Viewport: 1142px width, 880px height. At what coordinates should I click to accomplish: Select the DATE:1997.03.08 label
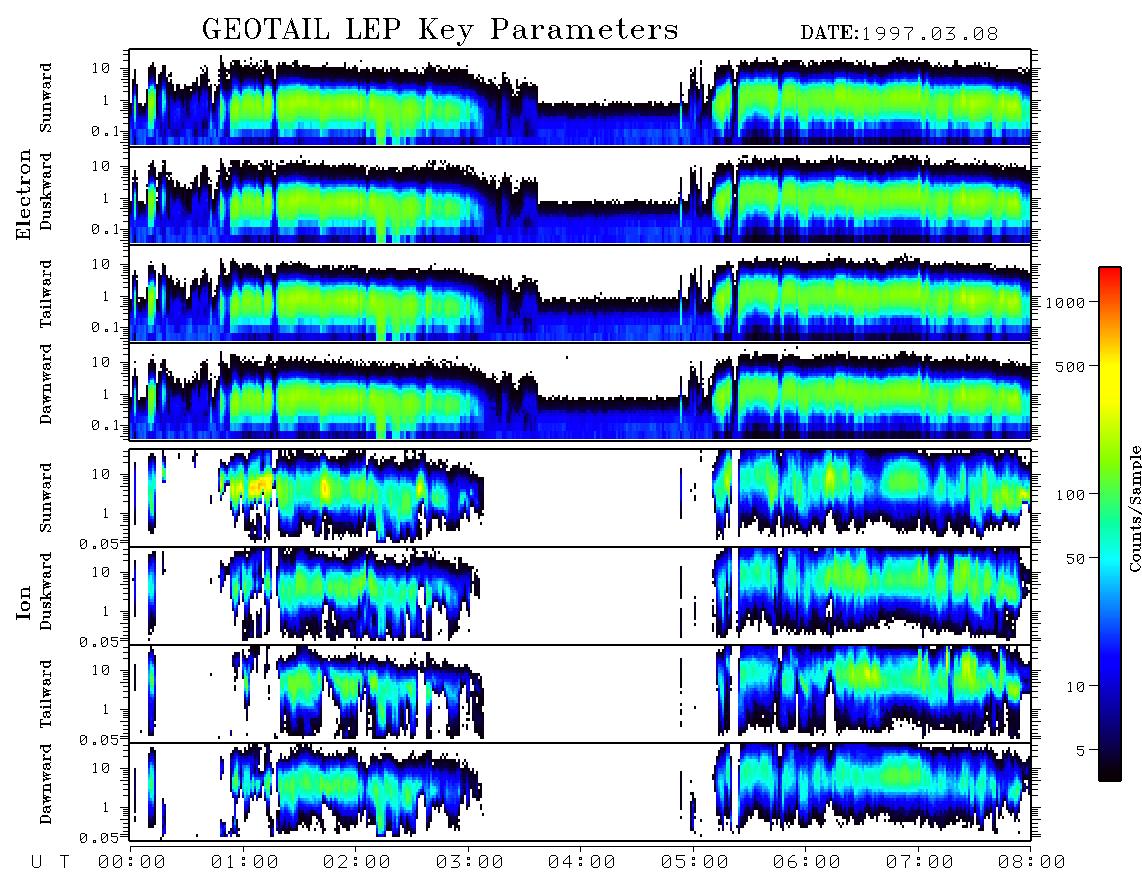click(x=899, y=33)
